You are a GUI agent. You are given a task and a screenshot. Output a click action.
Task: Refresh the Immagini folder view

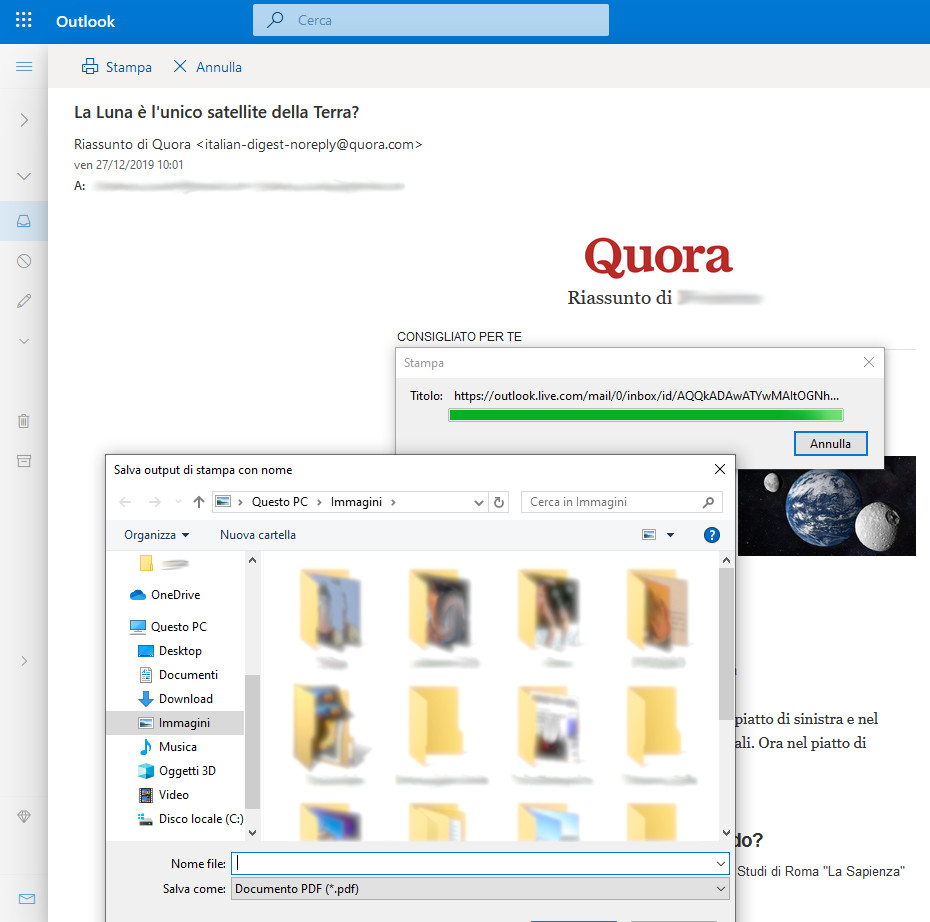[x=500, y=502]
